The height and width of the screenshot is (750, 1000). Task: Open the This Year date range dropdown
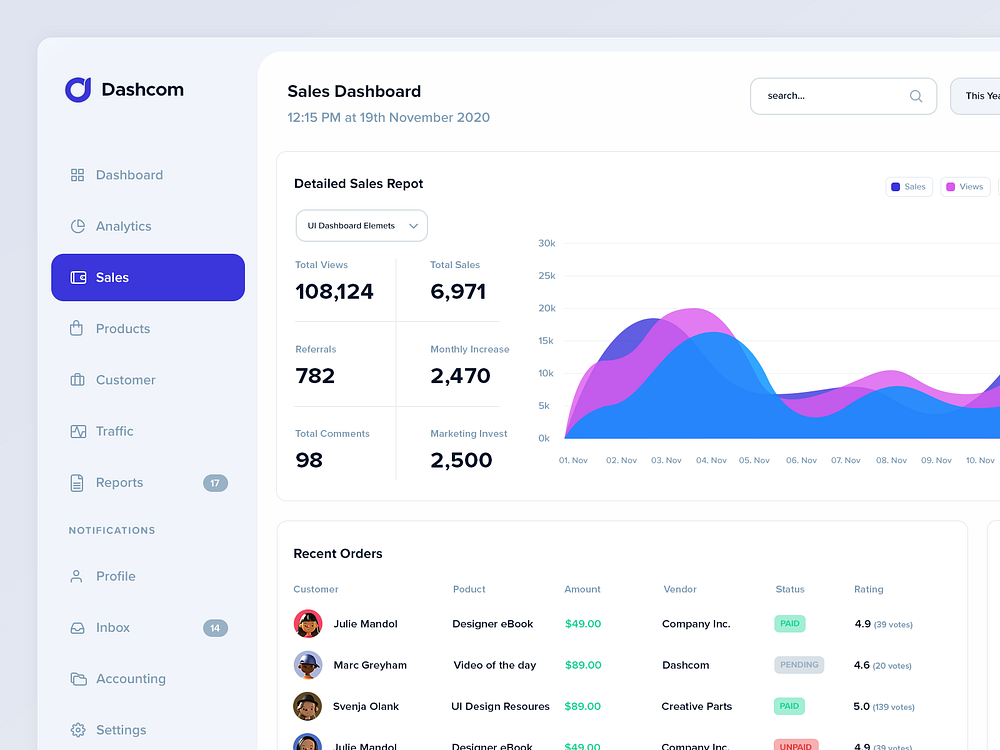click(983, 96)
